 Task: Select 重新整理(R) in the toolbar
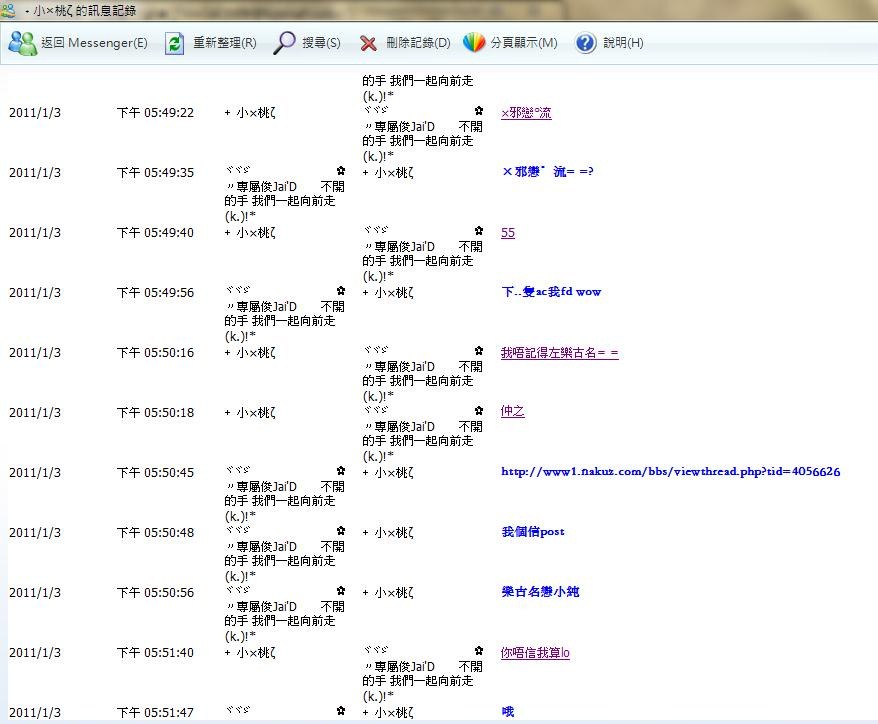224,43
